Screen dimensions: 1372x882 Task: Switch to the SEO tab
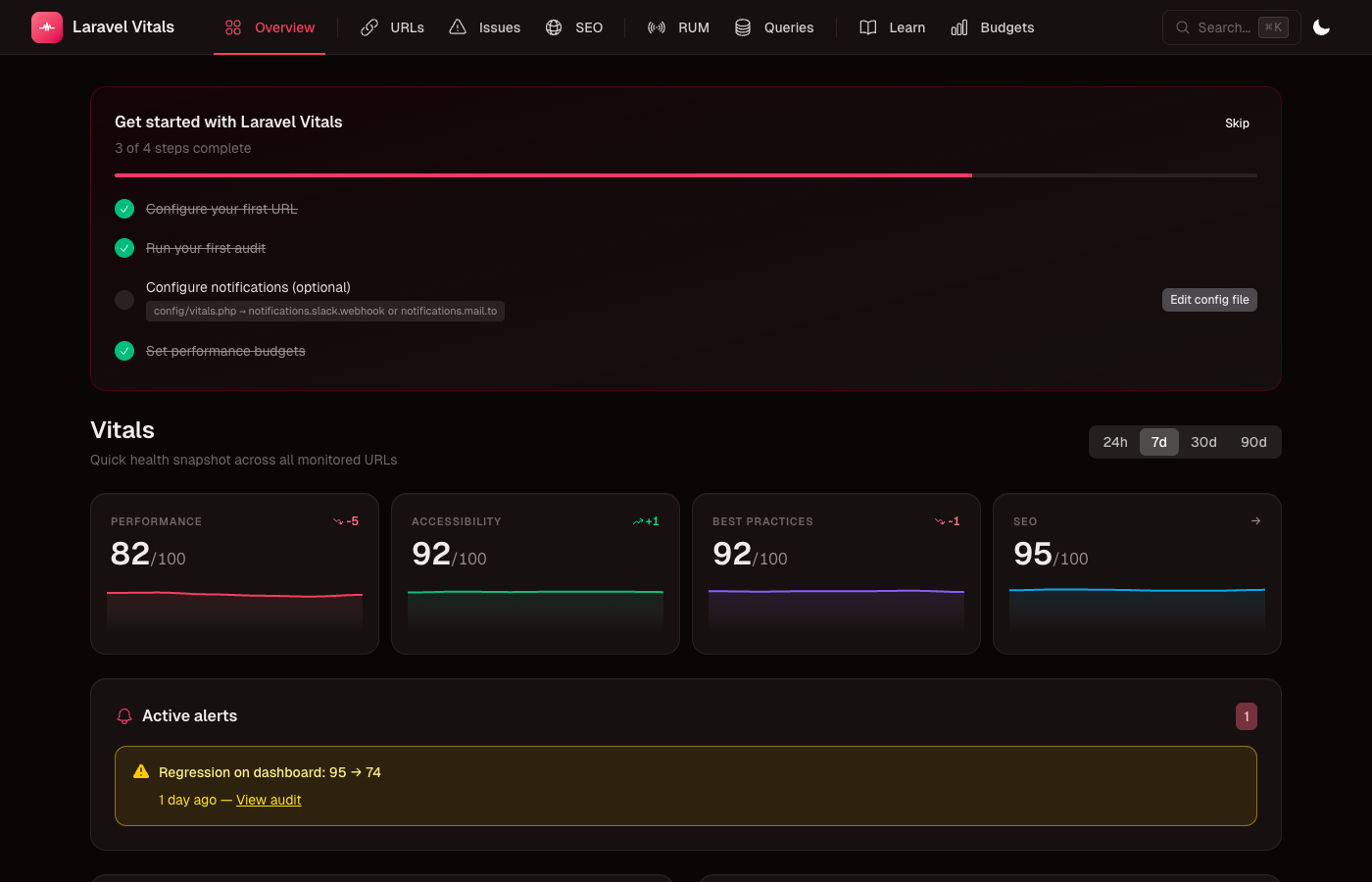[x=574, y=27]
